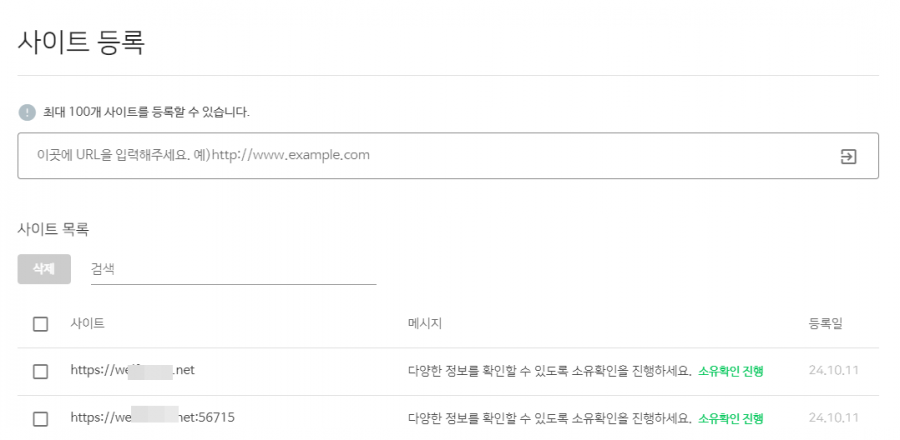Click the 사이트 column header
Screen dimensions: 900x440
click(x=87, y=324)
